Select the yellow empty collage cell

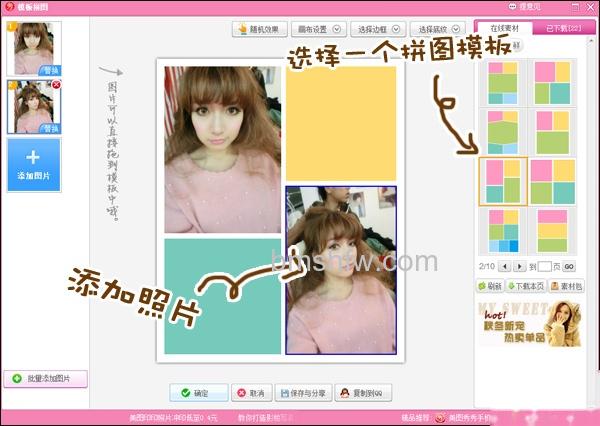click(341, 124)
